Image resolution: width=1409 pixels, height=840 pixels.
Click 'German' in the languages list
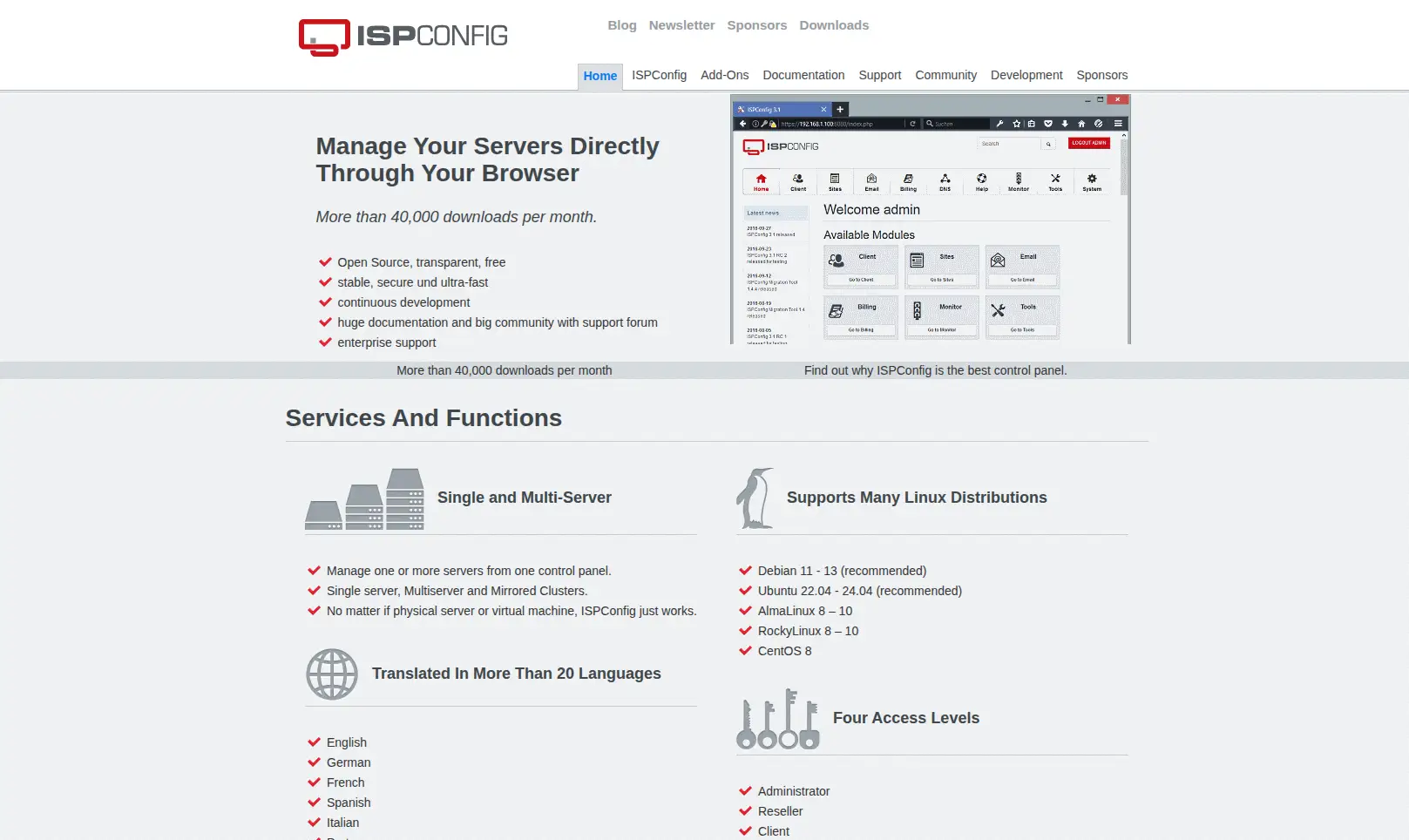pos(349,762)
